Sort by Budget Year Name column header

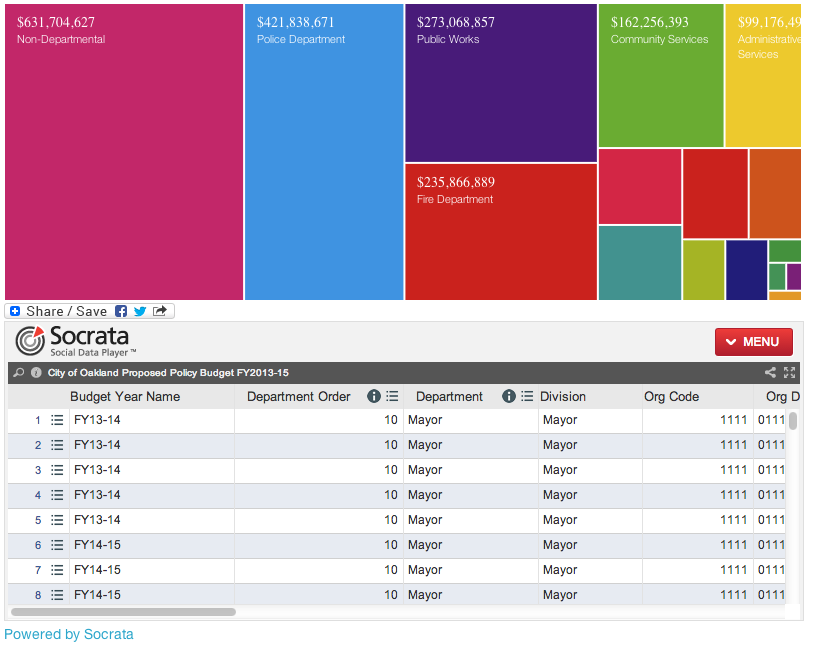(125, 397)
